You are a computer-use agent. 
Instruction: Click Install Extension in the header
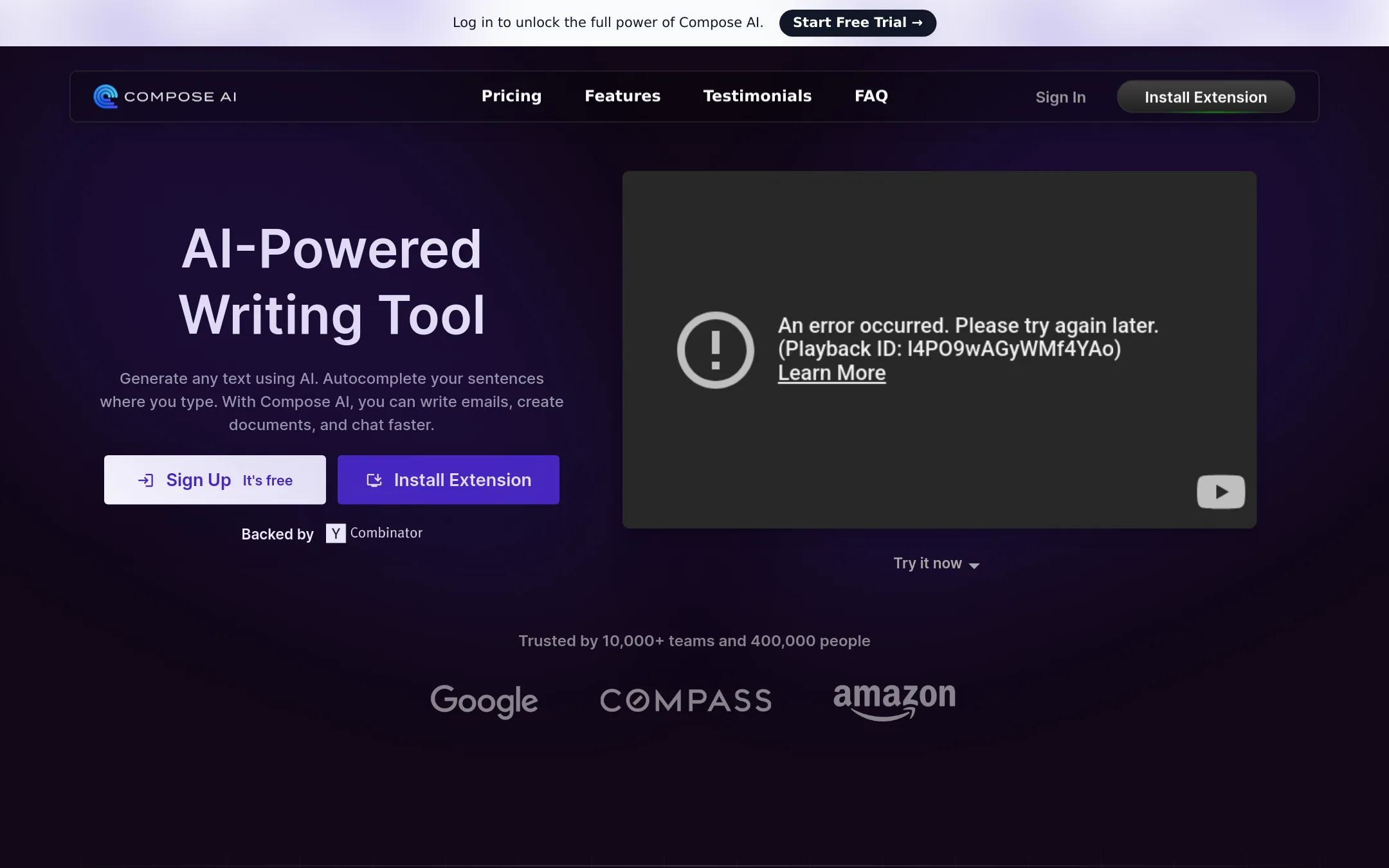click(x=1206, y=97)
